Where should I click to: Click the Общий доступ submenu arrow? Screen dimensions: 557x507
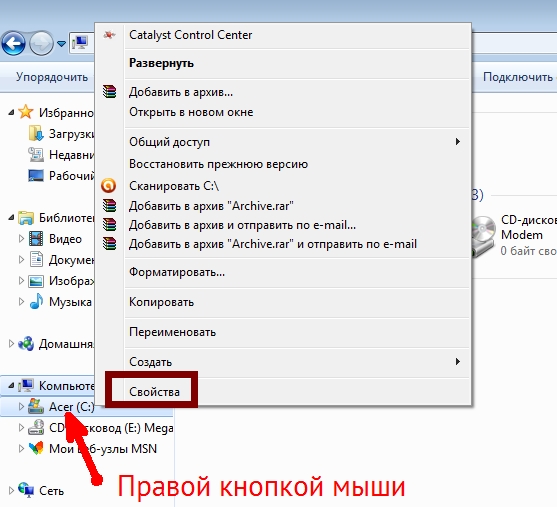(x=458, y=142)
